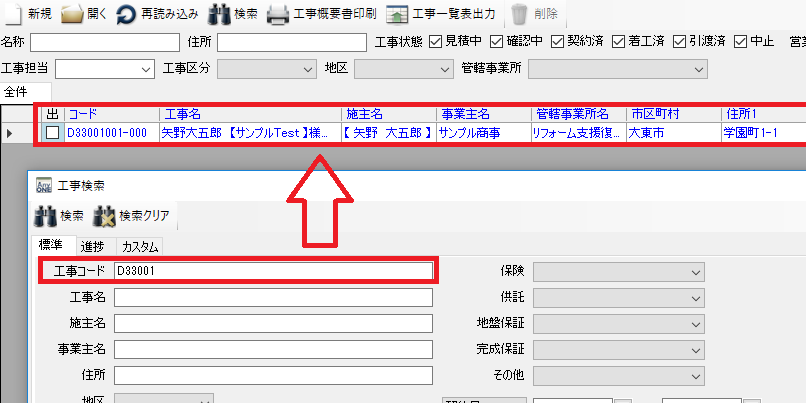
Task: Click the 検索 binoculars in the 工事検索 dialog
Action: (x=45, y=215)
